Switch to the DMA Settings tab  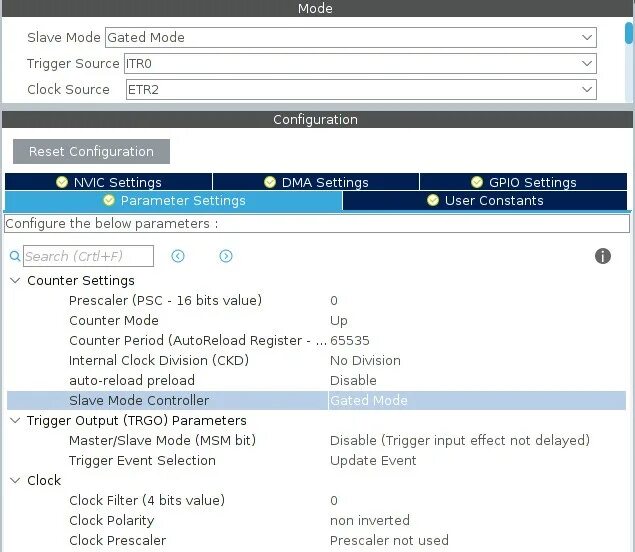(316, 182)
